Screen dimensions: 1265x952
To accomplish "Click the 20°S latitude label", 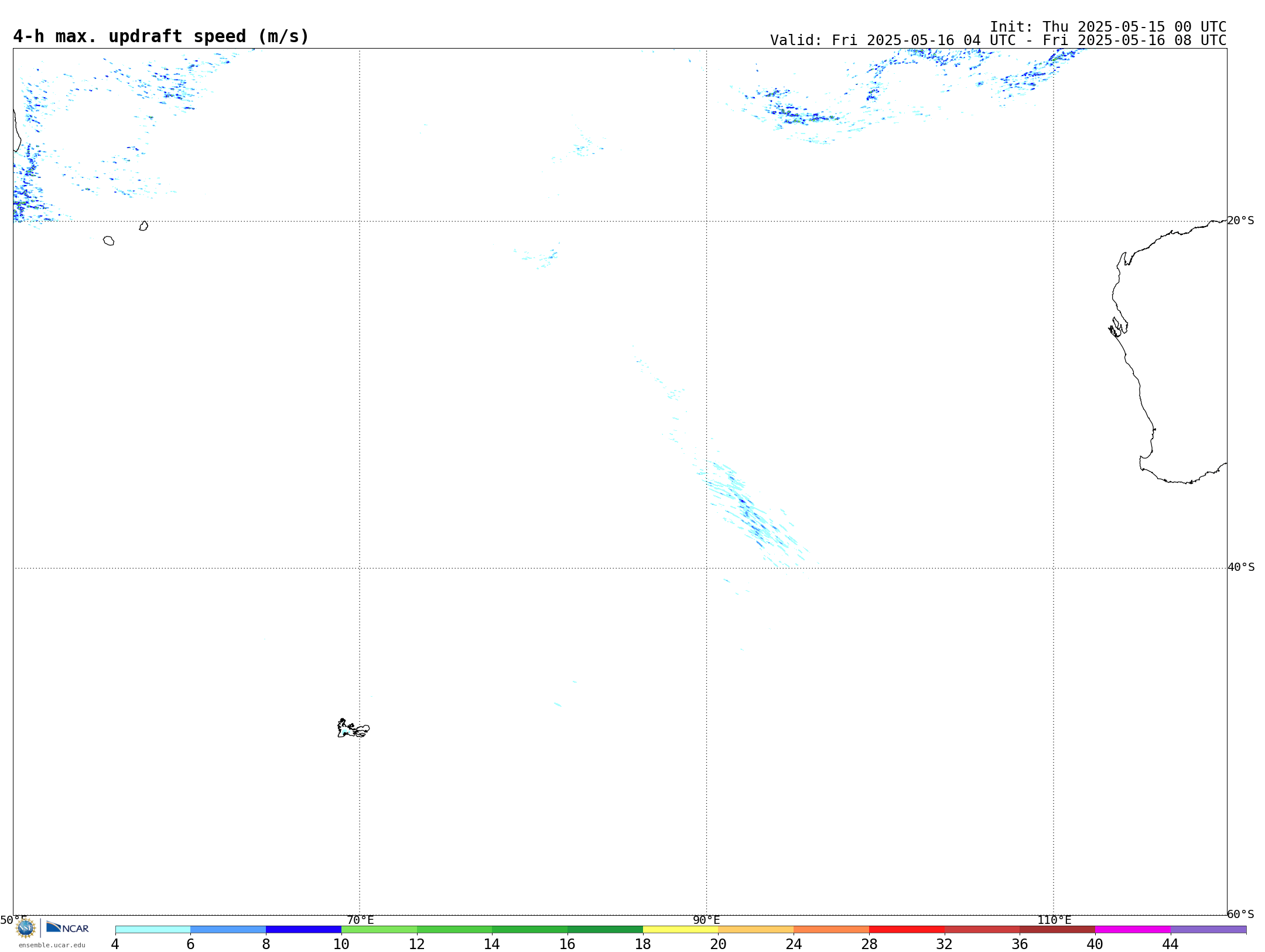I will pyautogui.click(x=1241, y=221).
